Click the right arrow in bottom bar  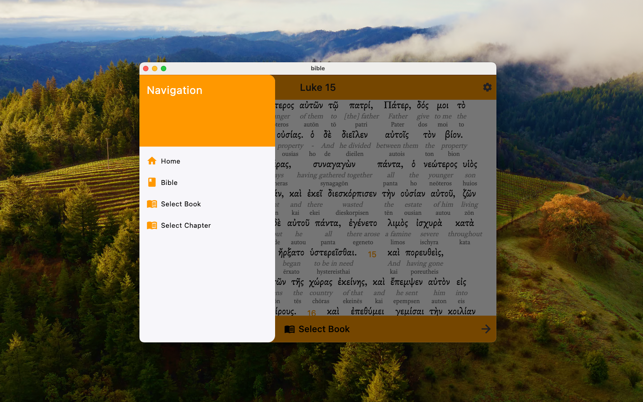(485, 329)
